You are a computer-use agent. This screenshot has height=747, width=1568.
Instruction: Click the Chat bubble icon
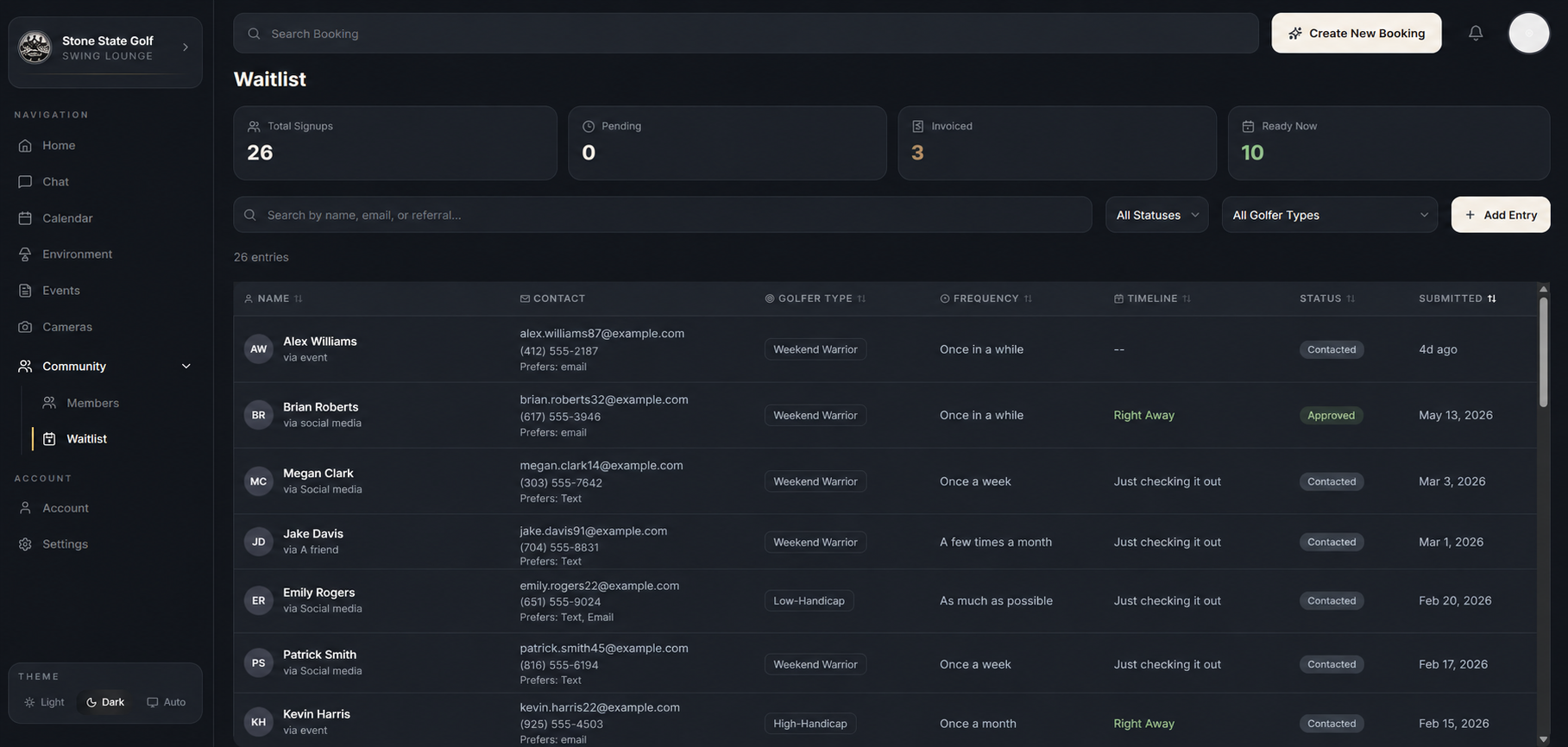coord(25,181)
